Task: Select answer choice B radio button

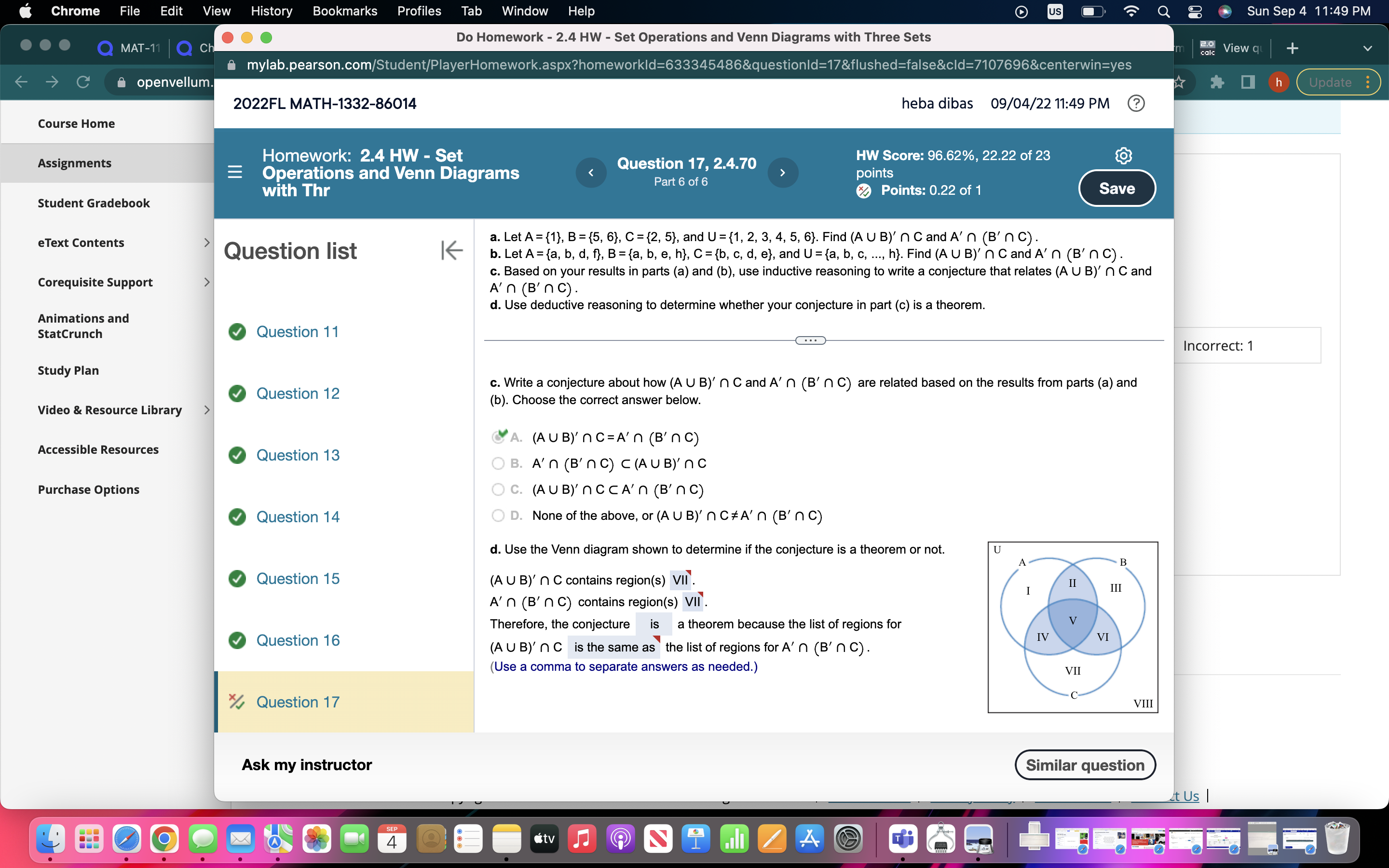Action: pyautogui.click(x=498, y=463)
